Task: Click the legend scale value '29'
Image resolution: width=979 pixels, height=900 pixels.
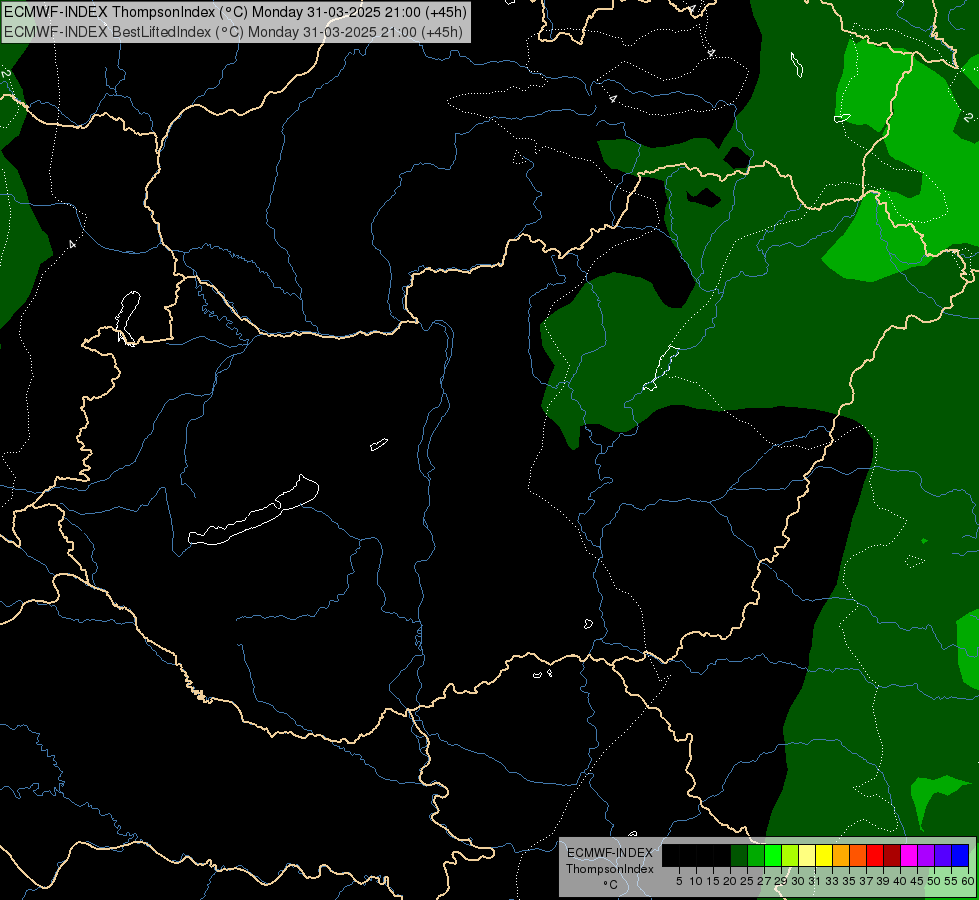Action: click(780, 881)
